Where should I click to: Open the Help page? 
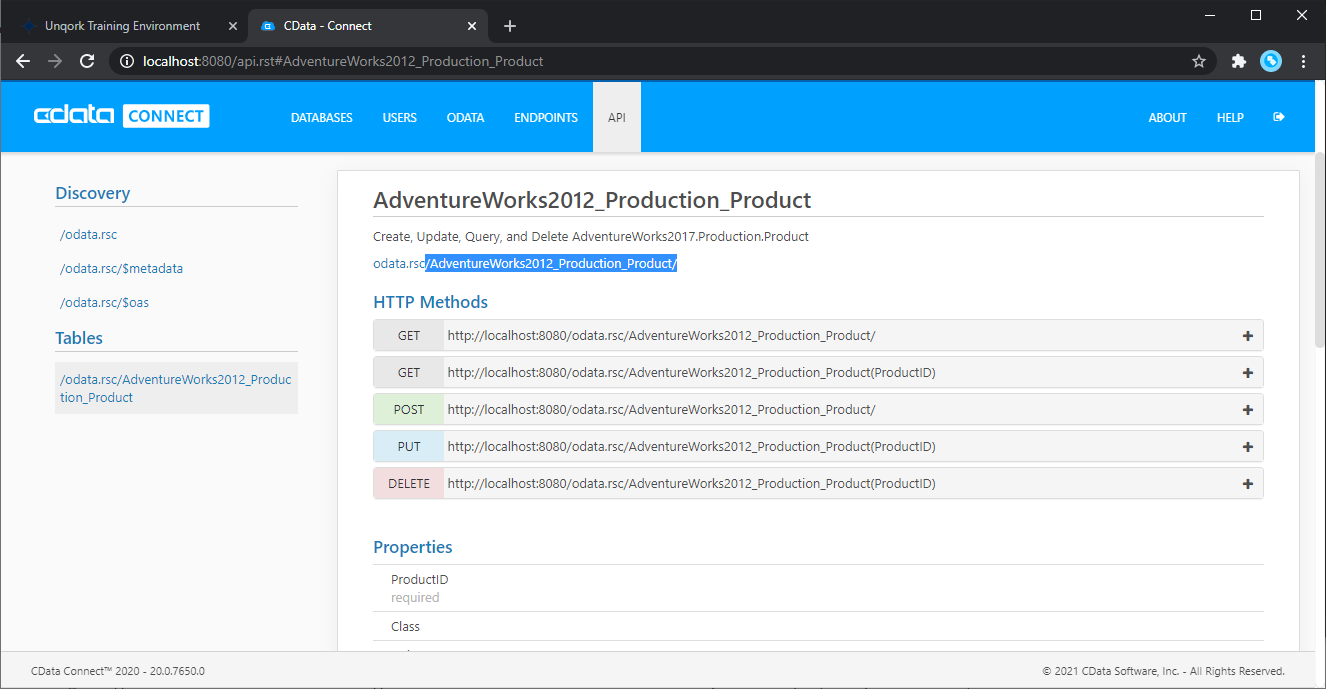[1230, 117]
